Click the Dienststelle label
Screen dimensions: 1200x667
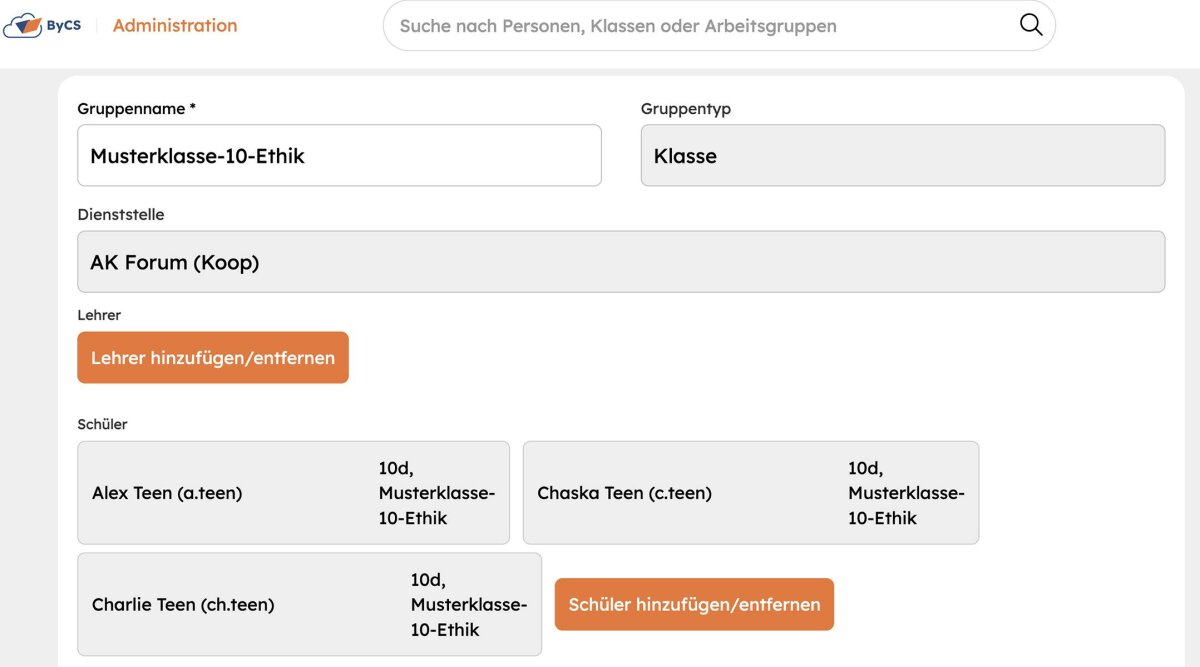[x=121, y=214]
